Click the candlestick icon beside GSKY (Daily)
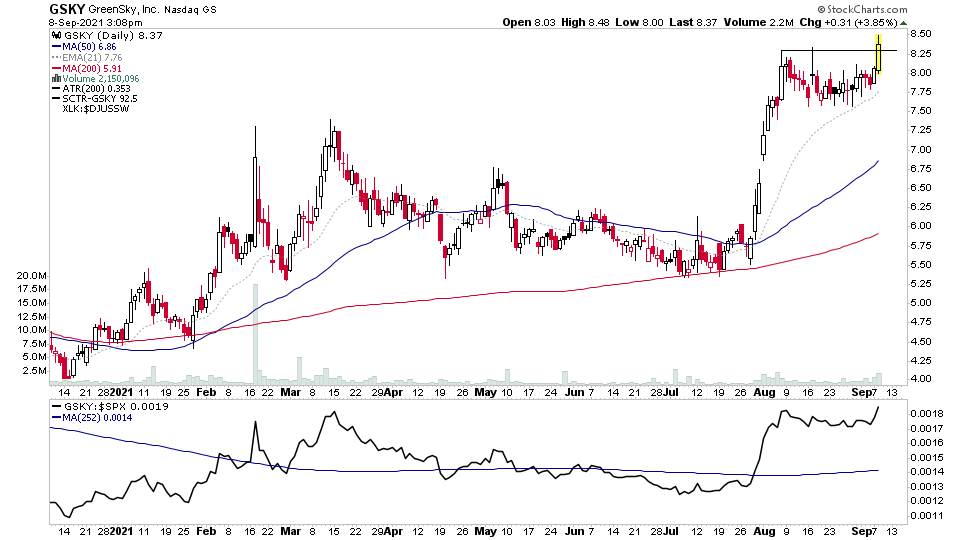960x540 pixels. click(57, 36)
